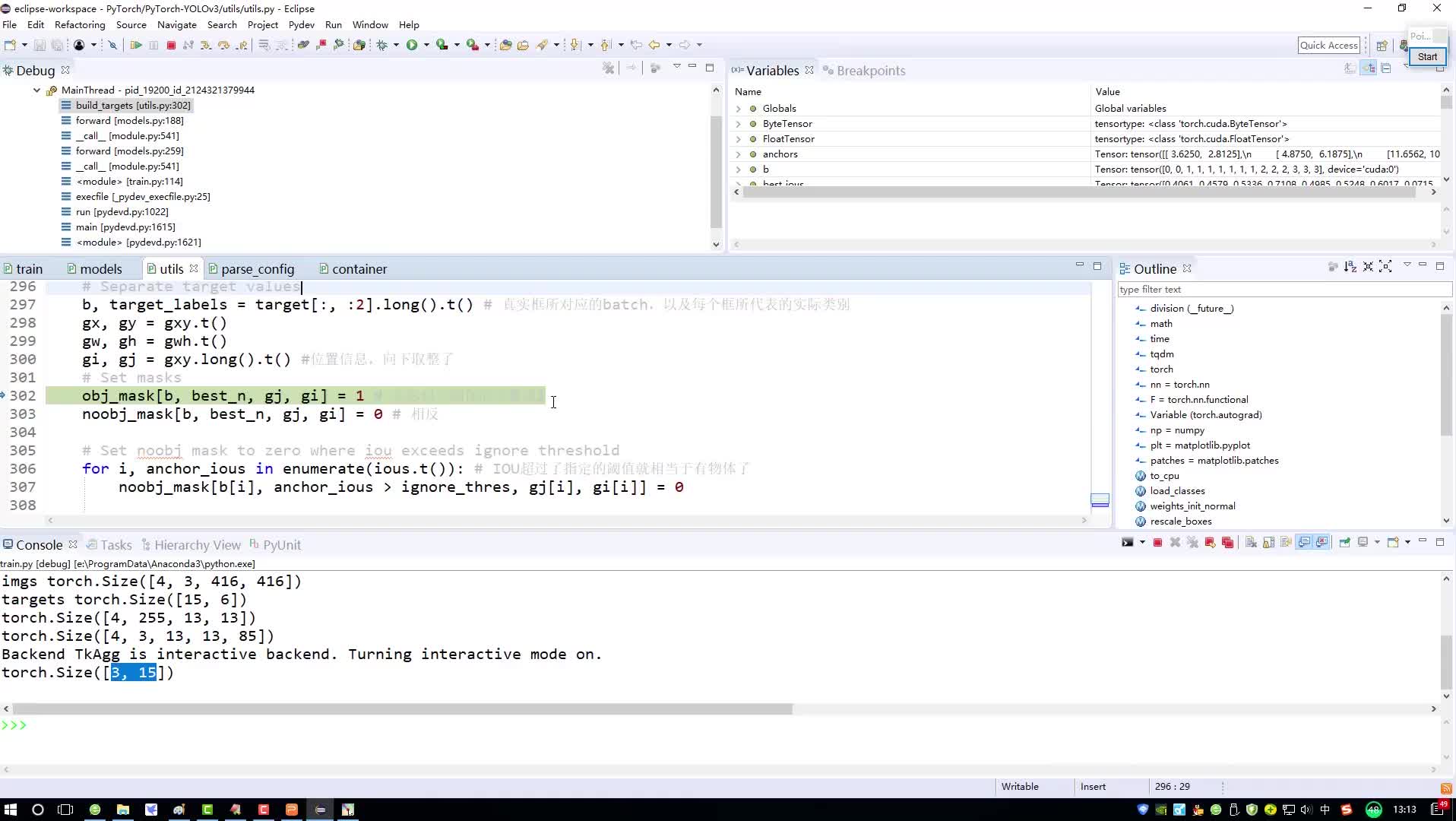The height and width of the screenshot is (821, 1456).
Task: Click the Outline type filter text field
Action: pyautogui.click(x=1284, y=290)
